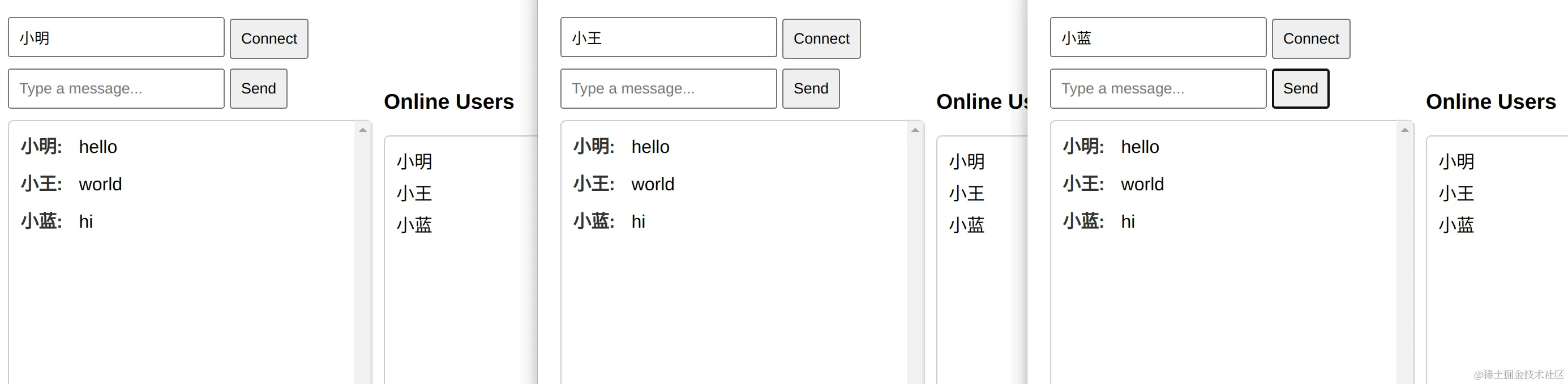
Task: Click 'hi' message in 小蓝 window
Action: [x=1128, y=221]
